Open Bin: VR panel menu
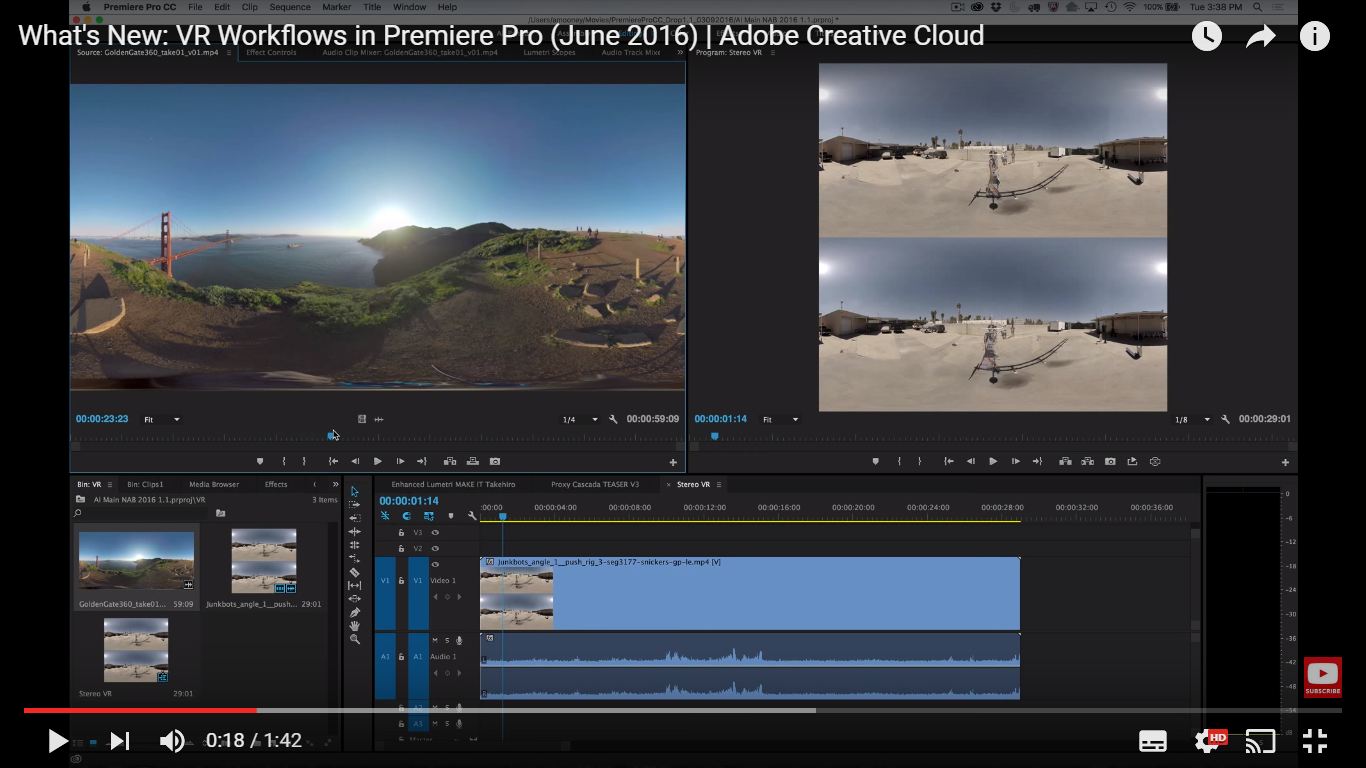This screenshot has width=1366, height=768. 110,484
